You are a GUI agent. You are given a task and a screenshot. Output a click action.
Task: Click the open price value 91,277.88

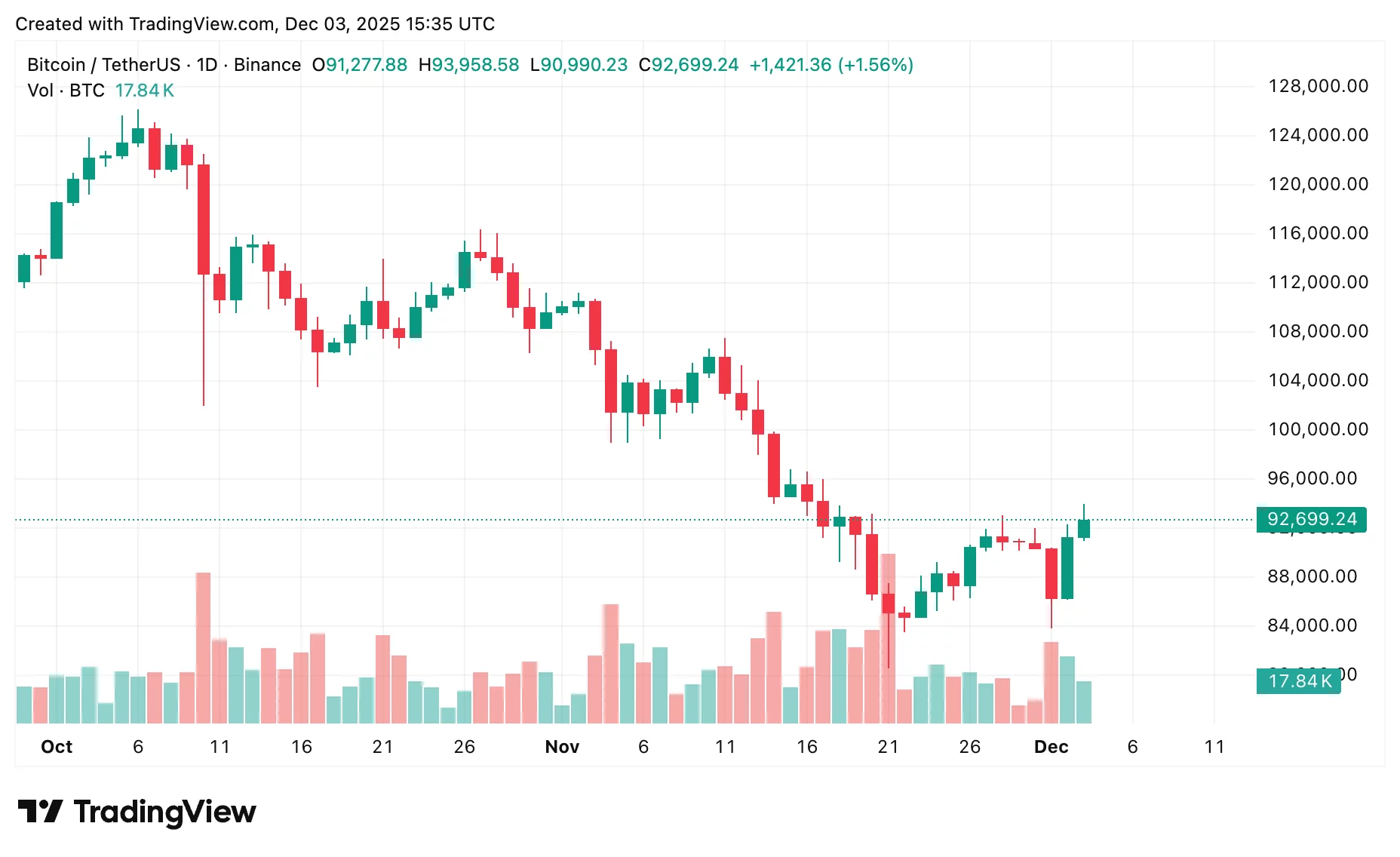point(366,65)
